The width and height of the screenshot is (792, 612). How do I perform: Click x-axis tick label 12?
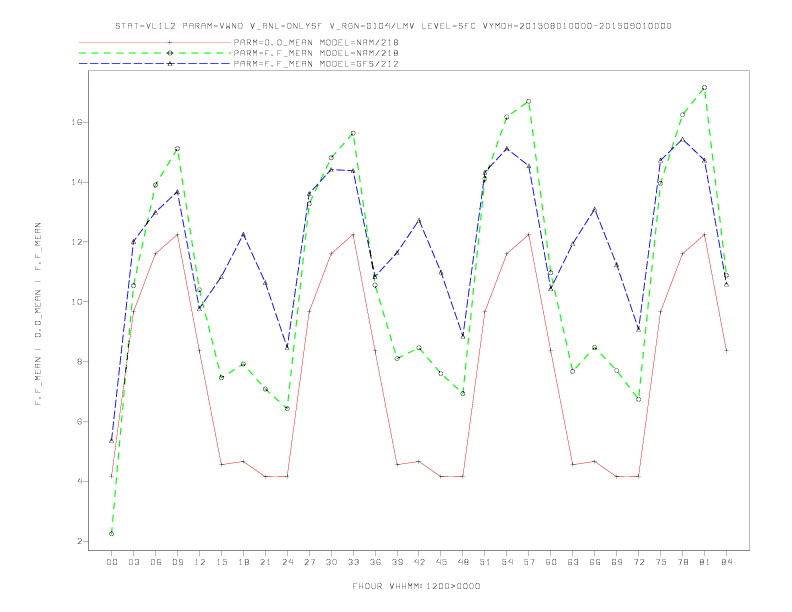point(200,562)
